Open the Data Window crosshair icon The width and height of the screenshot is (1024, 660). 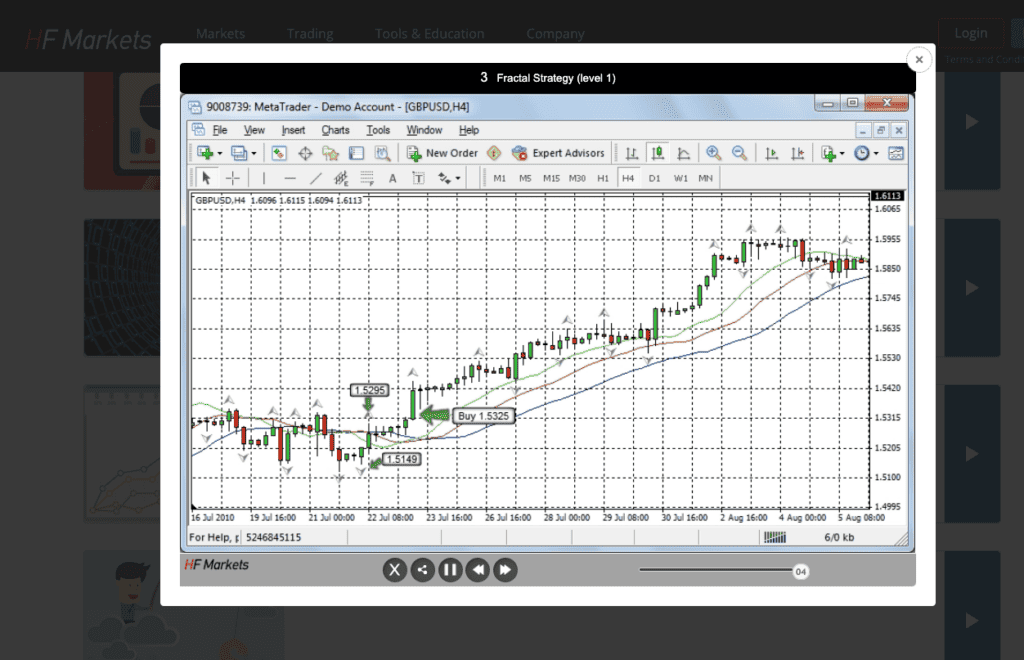305,153
